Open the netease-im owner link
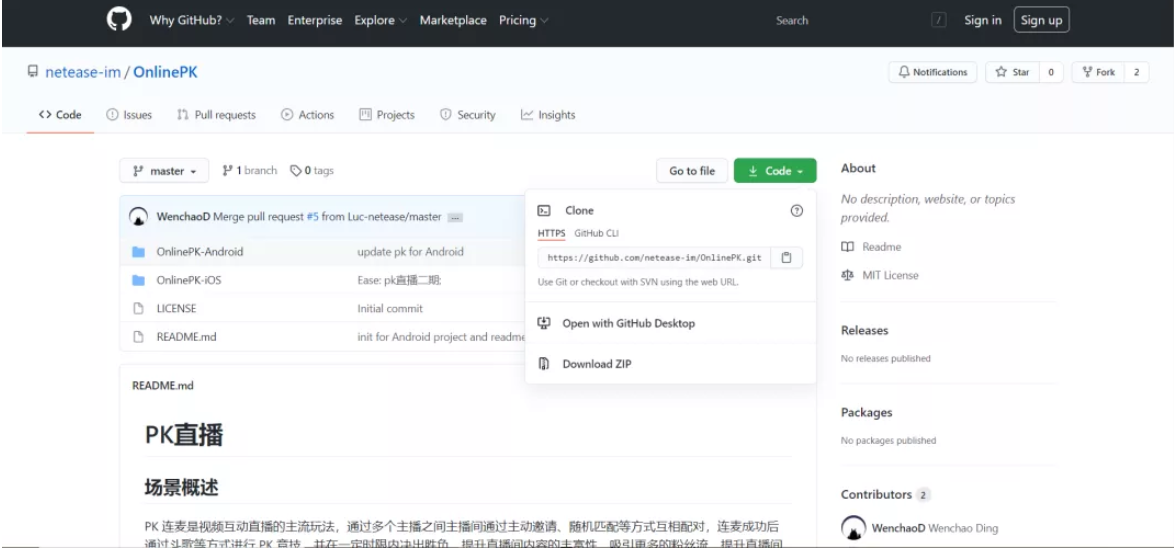The height and width of the screenshot is (551, 1174). click(x=83, y=73)
